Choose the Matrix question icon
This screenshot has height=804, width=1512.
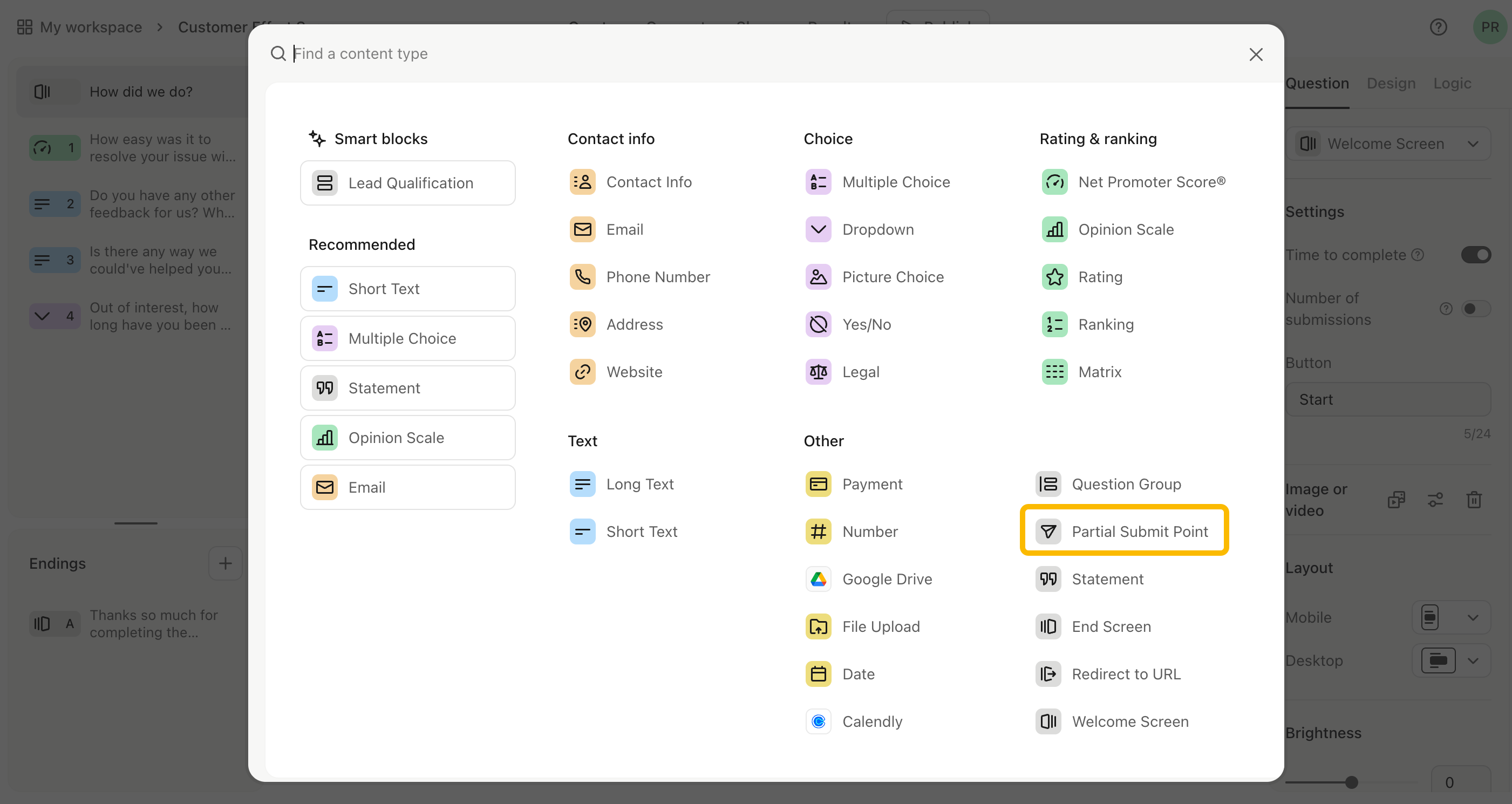pyautogui.click(x=1054, y=372)
